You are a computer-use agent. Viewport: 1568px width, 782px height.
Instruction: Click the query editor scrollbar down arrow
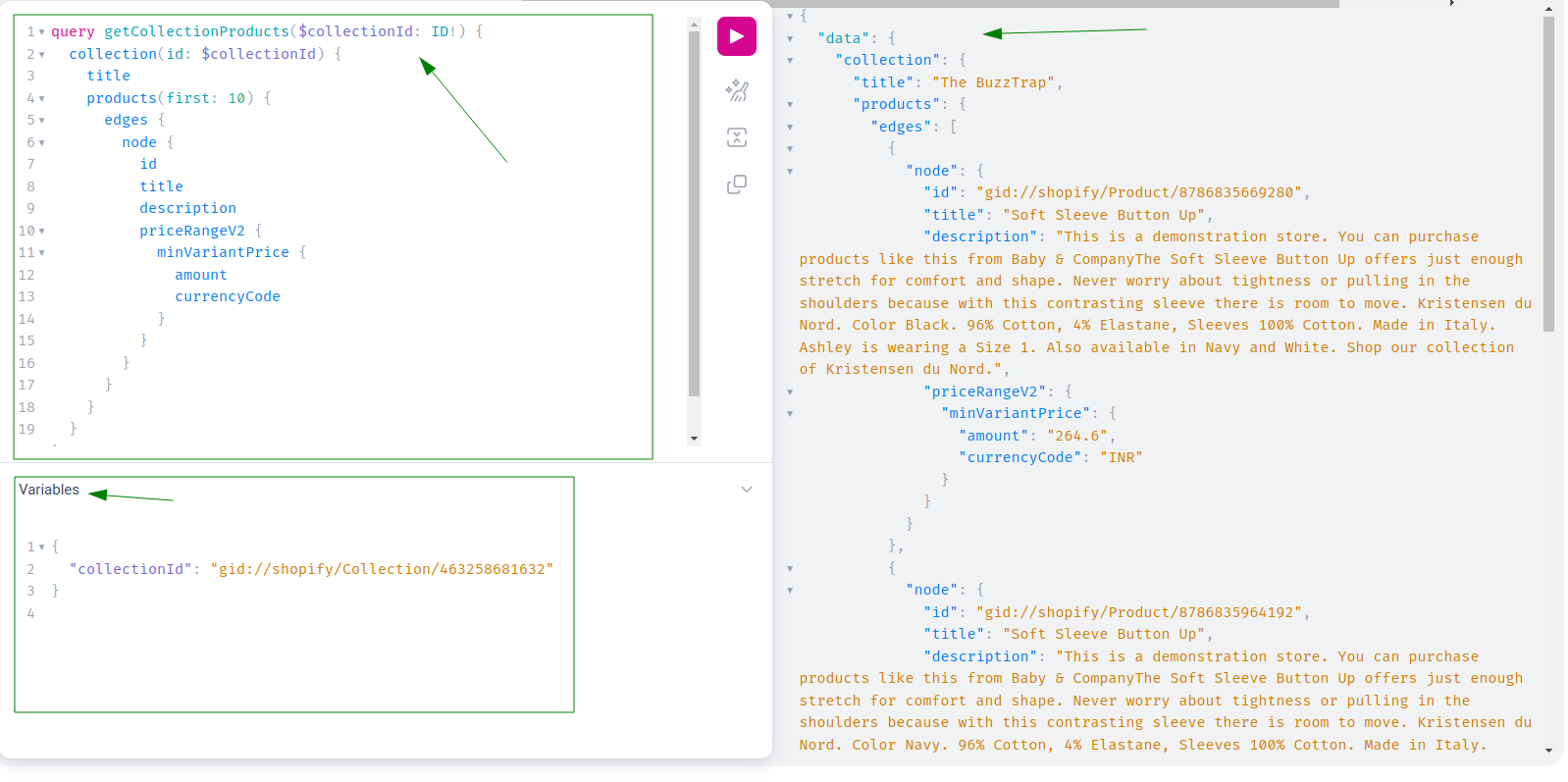coord(695,439)
